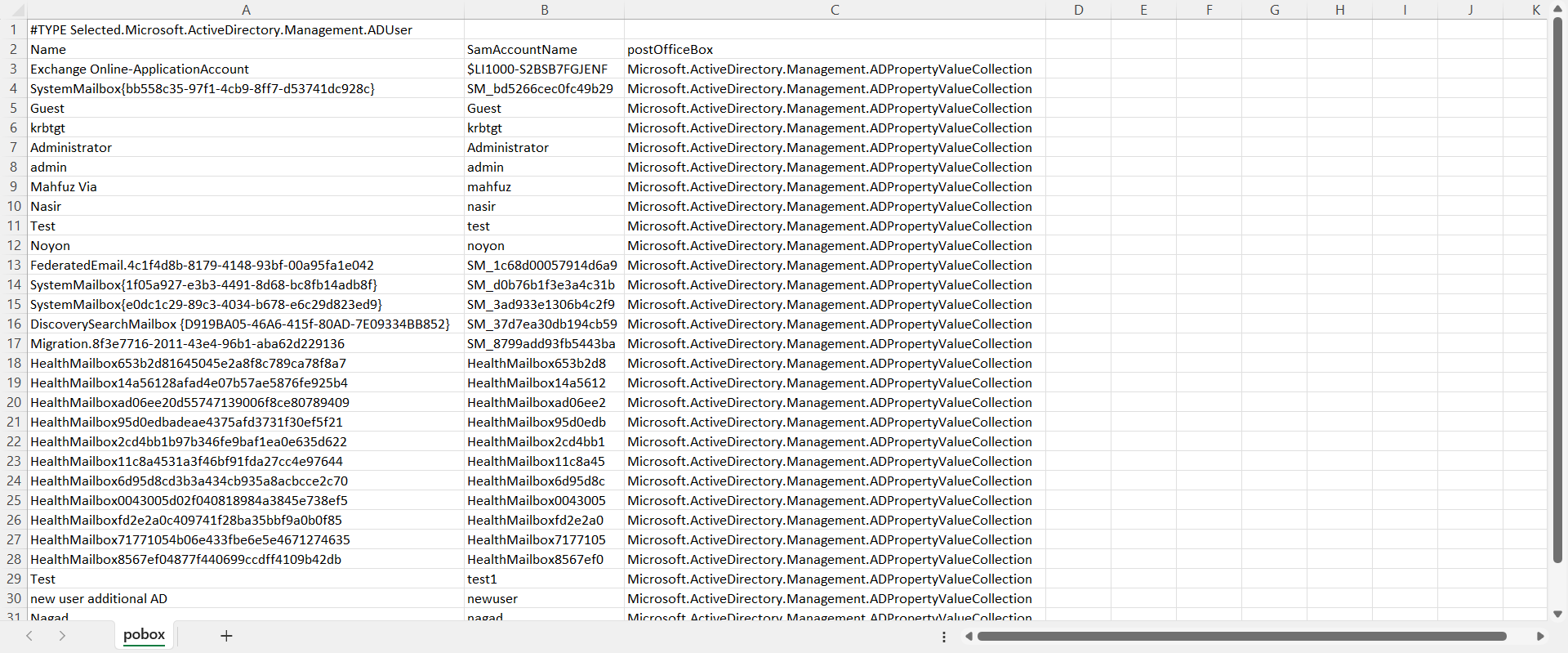Select column E header
Viewport: 1568px width, 653px height.
click(x=1143, y=10)
